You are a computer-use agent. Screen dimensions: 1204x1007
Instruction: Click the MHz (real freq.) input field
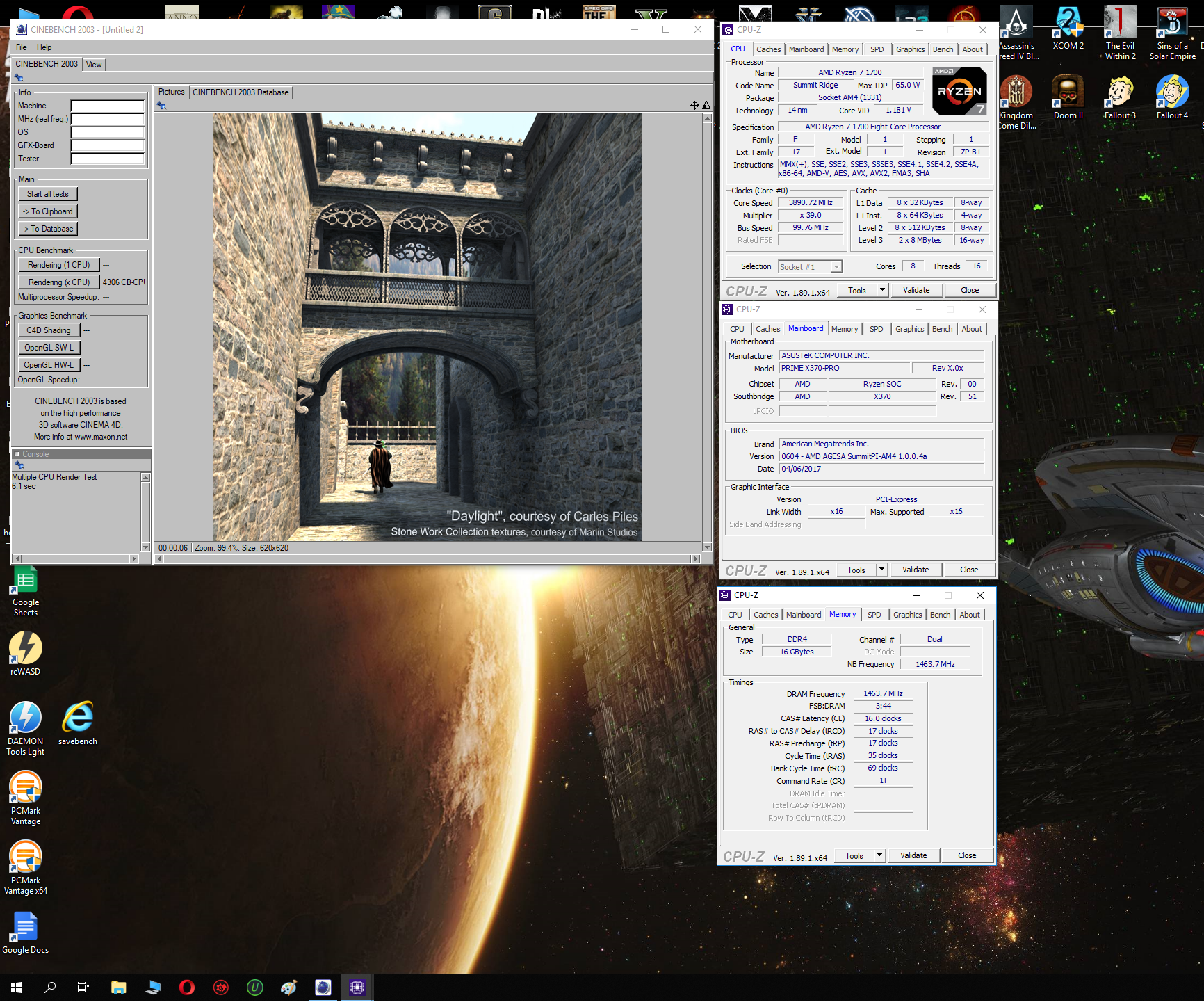(x=108, y=119)
